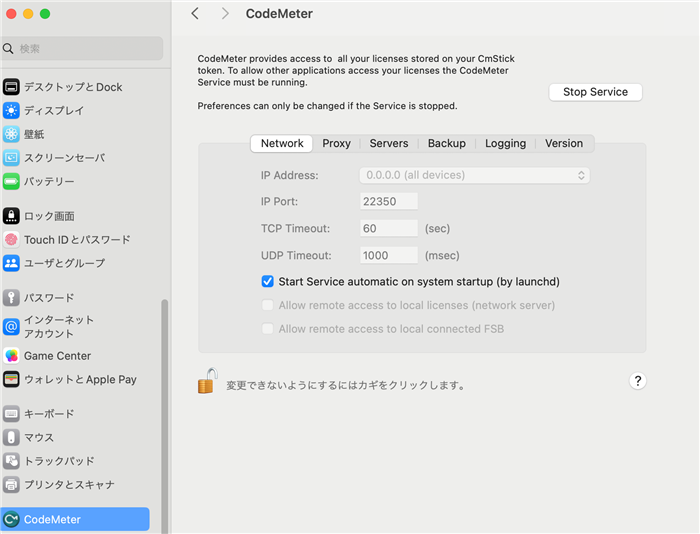The image size is (700, 534).
Task: Click the Lock Screen (ロック画面) icon
Action: coord(11,216)
